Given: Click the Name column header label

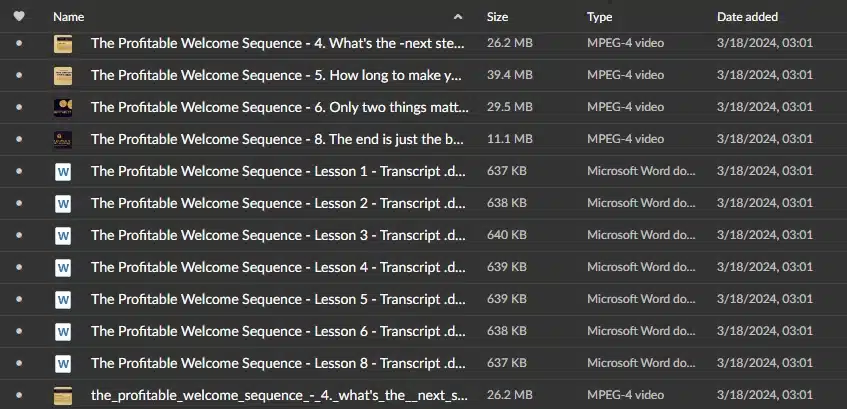Looking at the screenshot, I should [69, 17].
